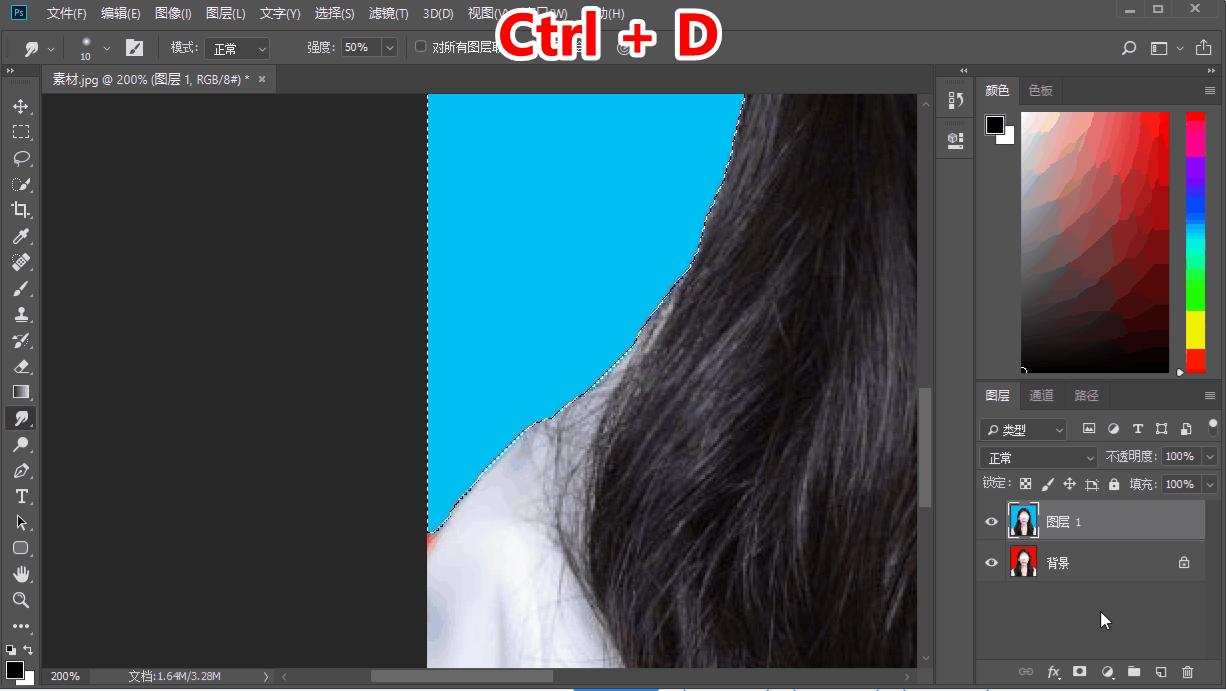This screenshot has height=691, width=1226.
Task: Select the Zoom tool
Action: pos(20,600)
